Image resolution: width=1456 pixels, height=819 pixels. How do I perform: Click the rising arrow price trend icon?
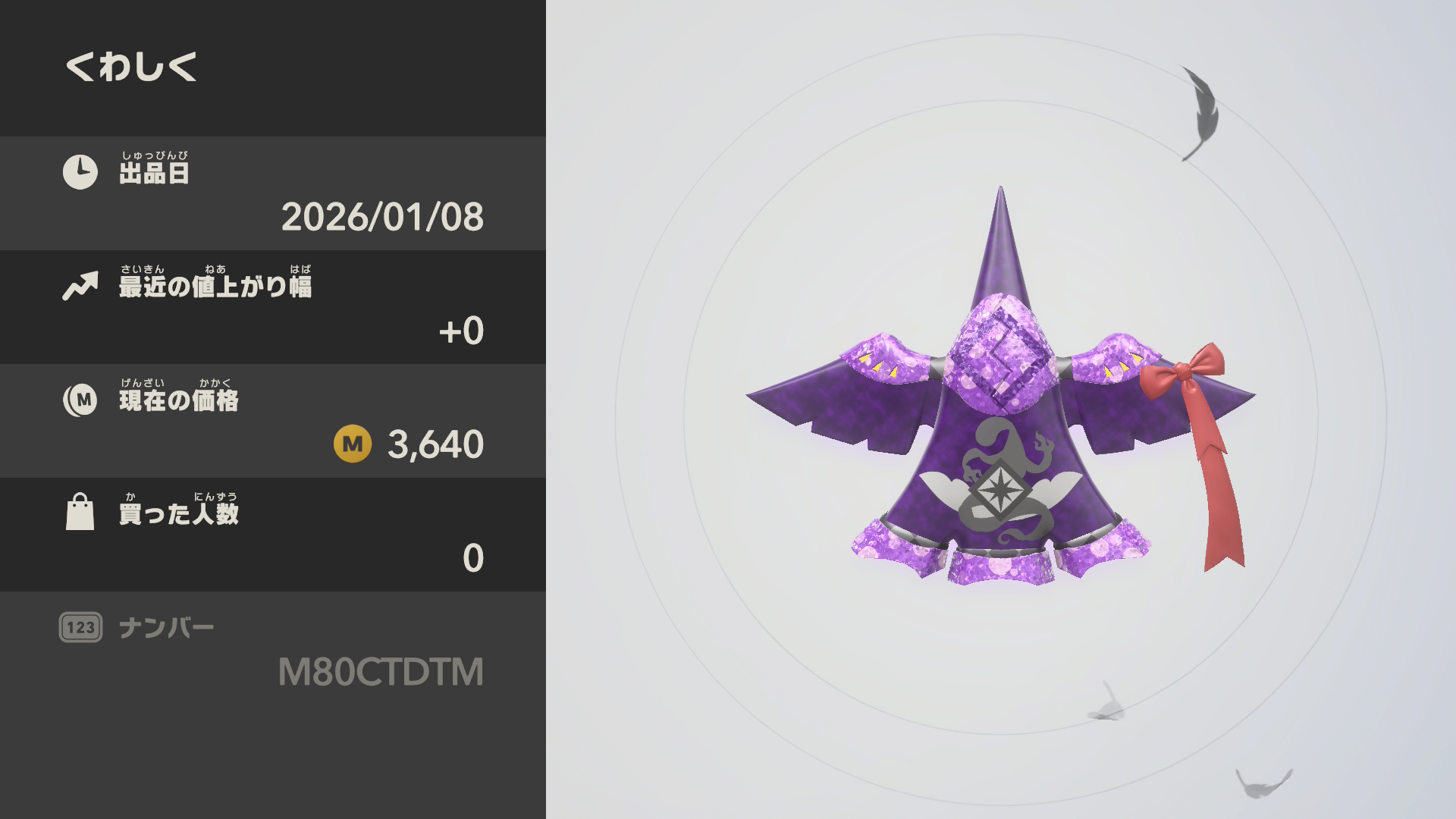pos(80,286)
